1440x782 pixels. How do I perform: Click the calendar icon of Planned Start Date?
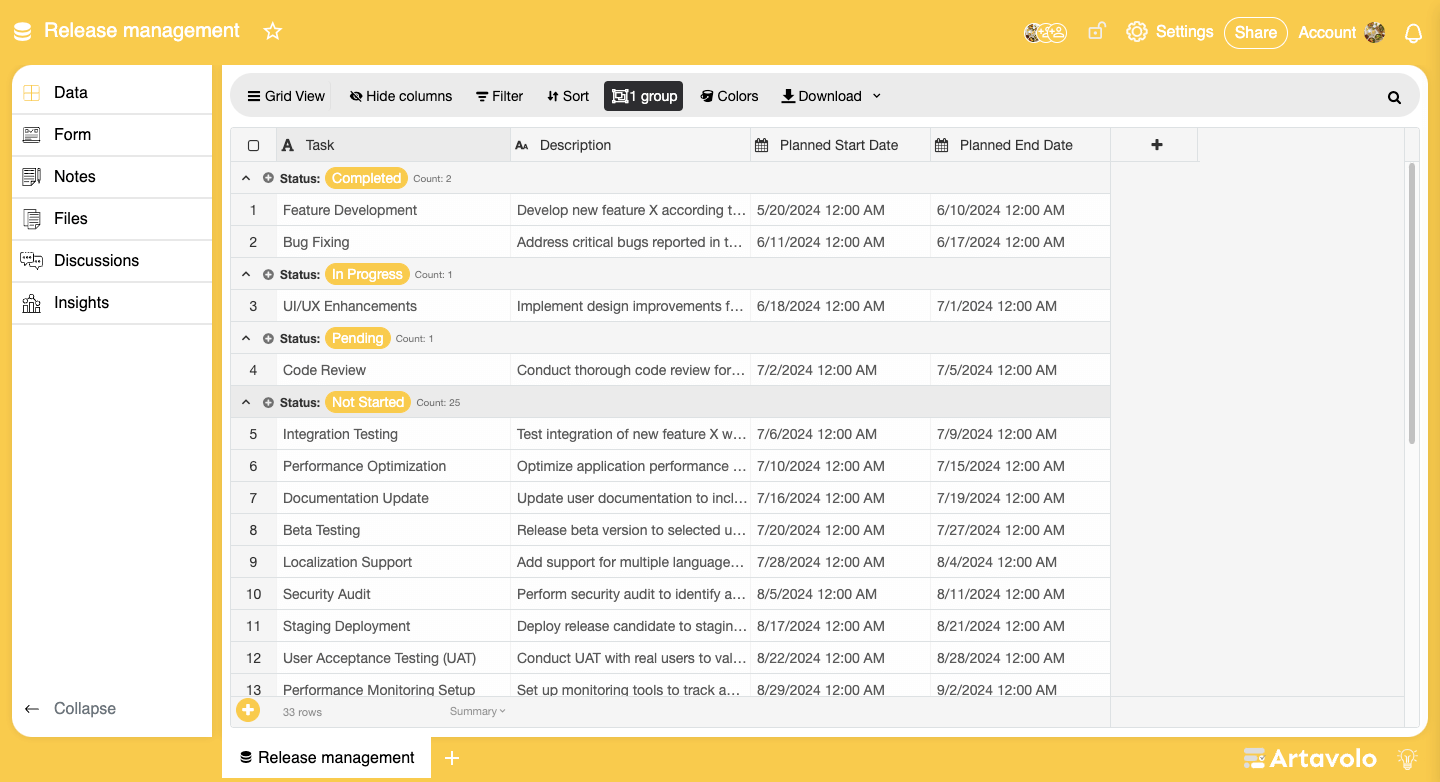point(761,145)
